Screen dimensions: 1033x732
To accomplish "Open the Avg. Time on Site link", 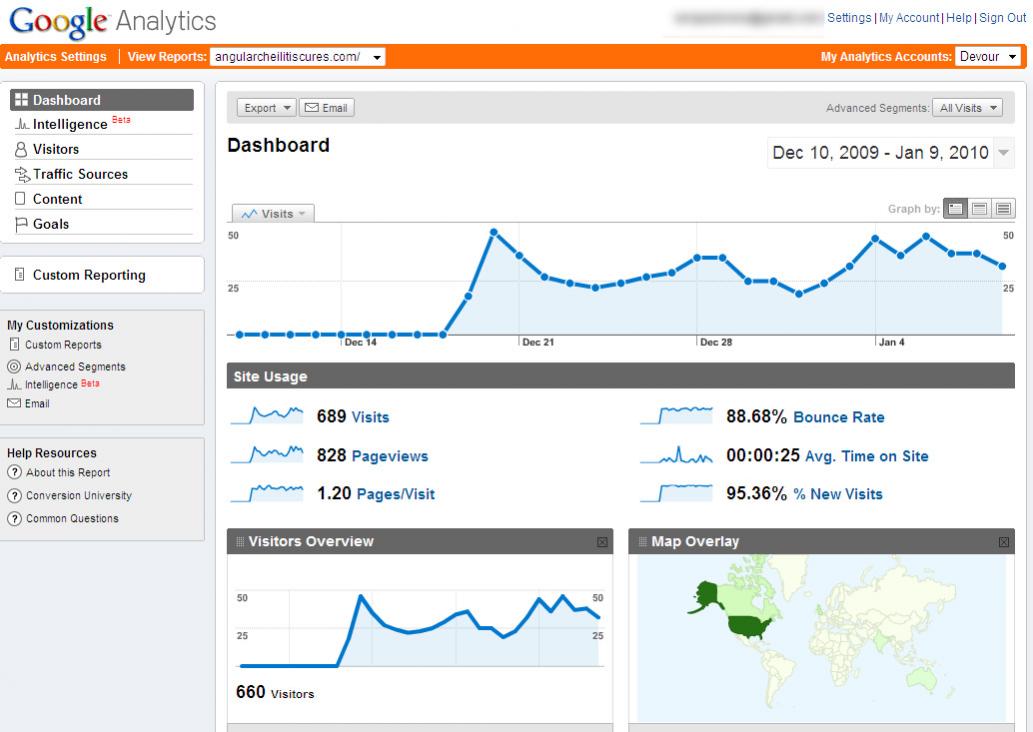I will pyautogui.click(x=866, y=456).
